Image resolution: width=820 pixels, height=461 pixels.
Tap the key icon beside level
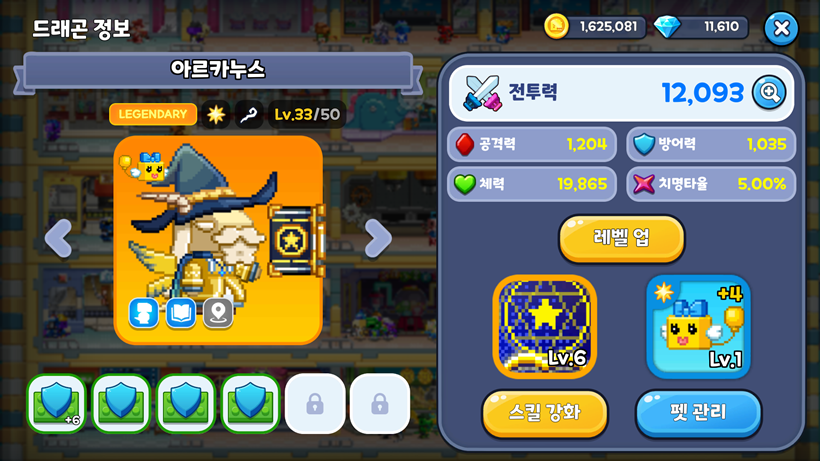(x=248, y=114)
